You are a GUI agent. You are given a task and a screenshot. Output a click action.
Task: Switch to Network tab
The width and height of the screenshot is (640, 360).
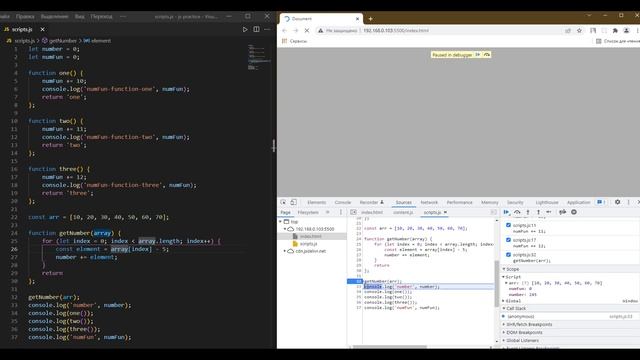pyautogui.click(x=429, y=202)
